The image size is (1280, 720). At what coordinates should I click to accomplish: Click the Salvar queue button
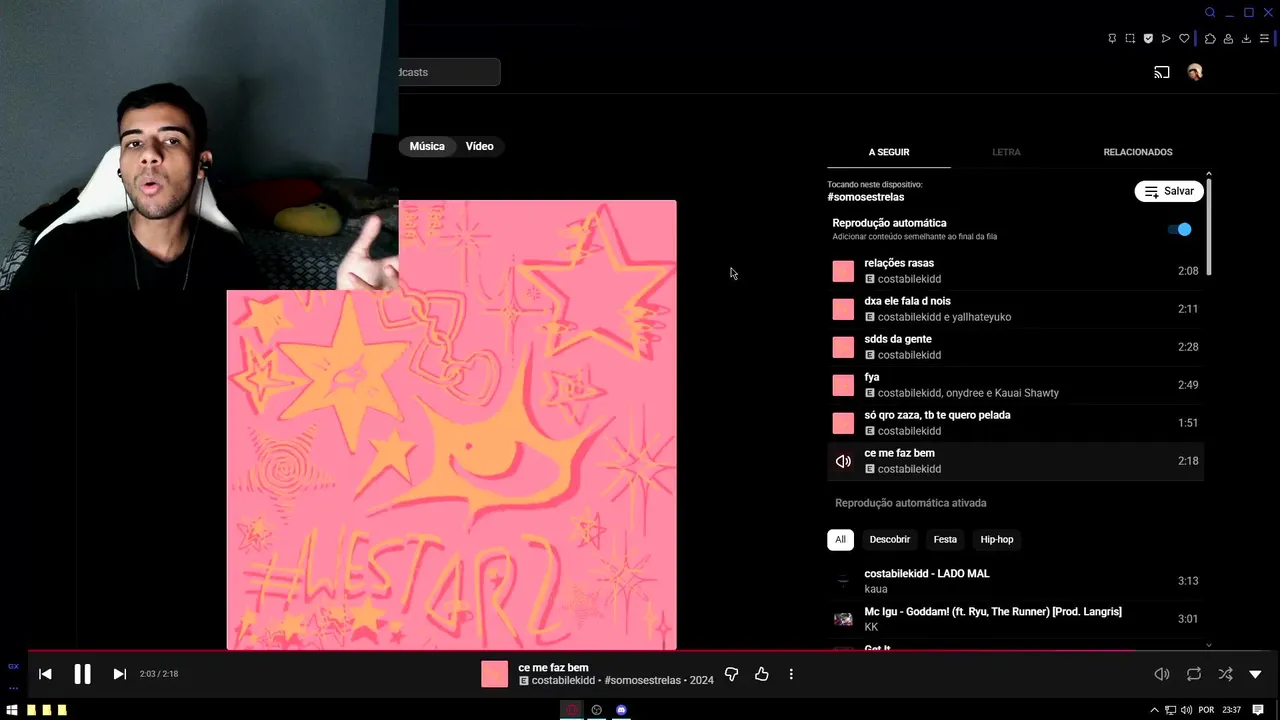(x=1169, y=191)
